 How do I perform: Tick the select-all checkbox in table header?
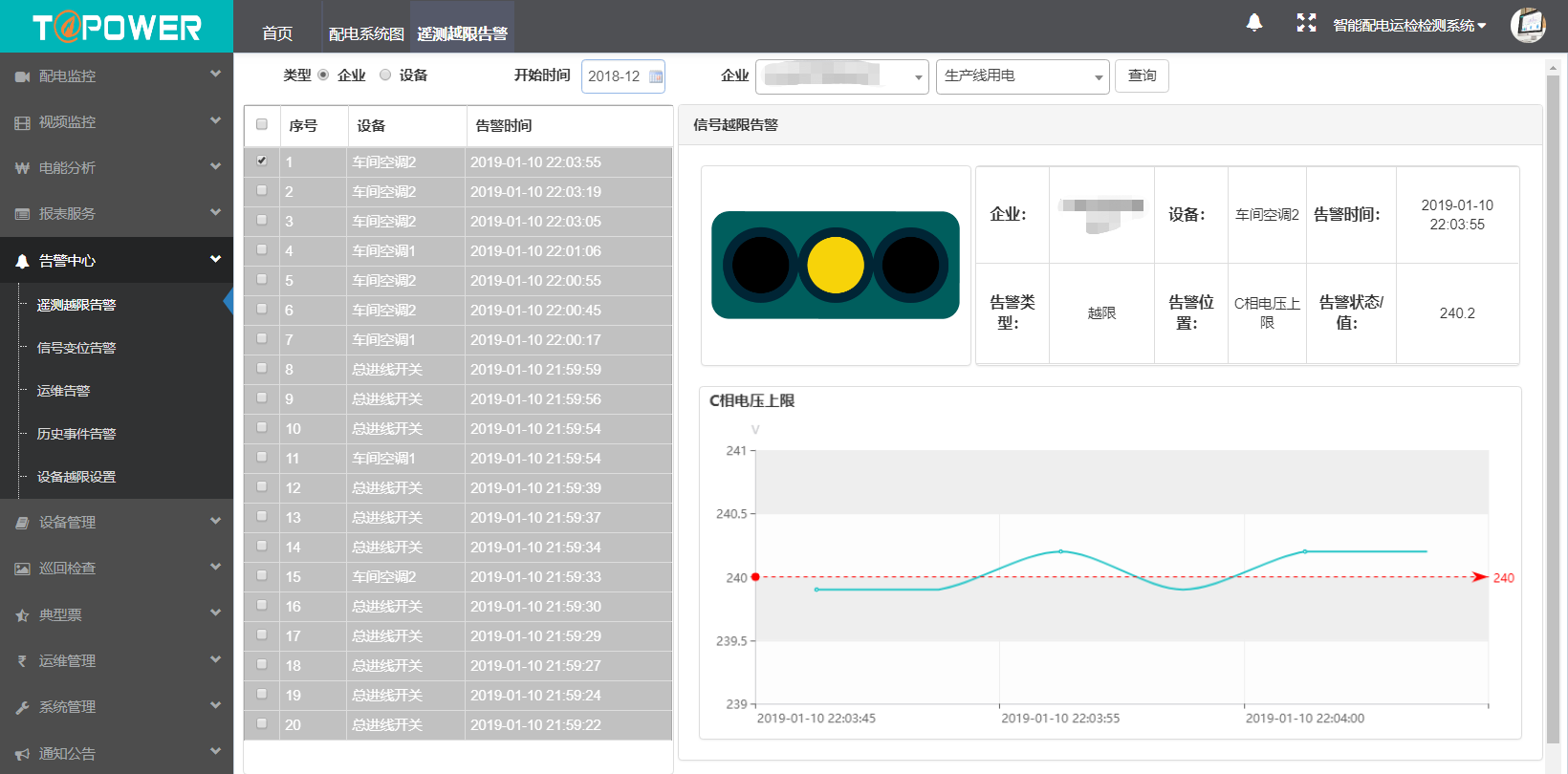262,124
